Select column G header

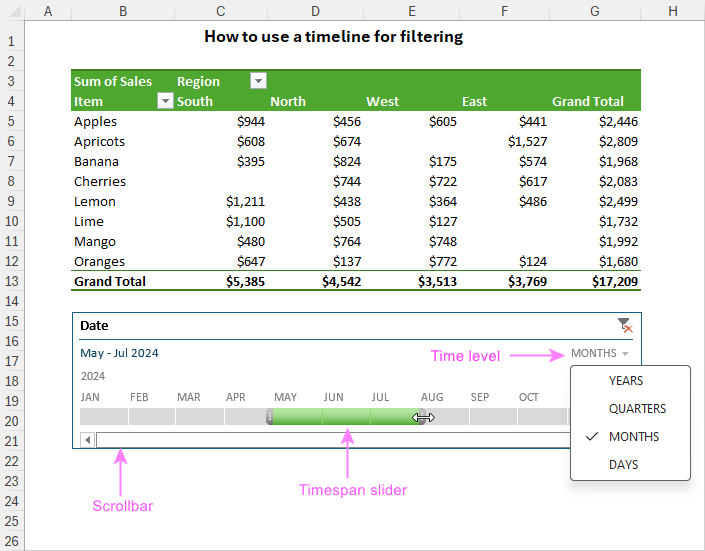coord(595,10)
